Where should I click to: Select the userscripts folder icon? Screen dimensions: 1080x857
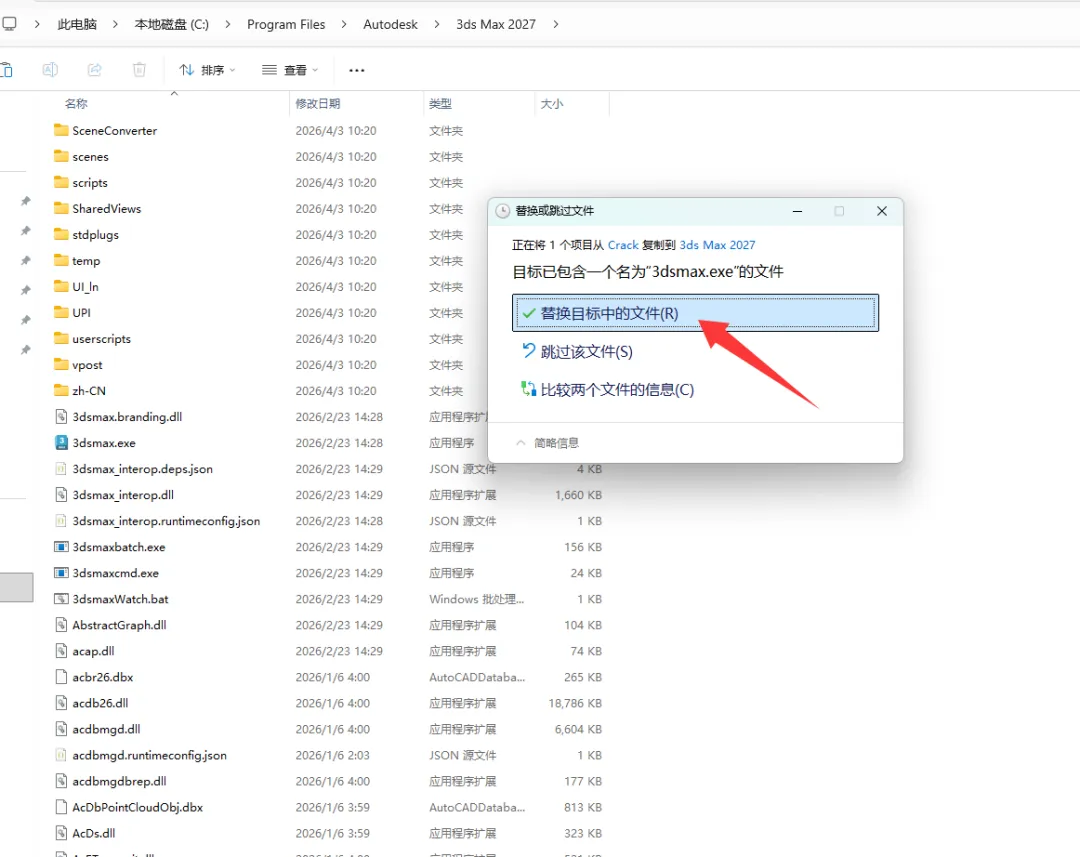point(61,338)
